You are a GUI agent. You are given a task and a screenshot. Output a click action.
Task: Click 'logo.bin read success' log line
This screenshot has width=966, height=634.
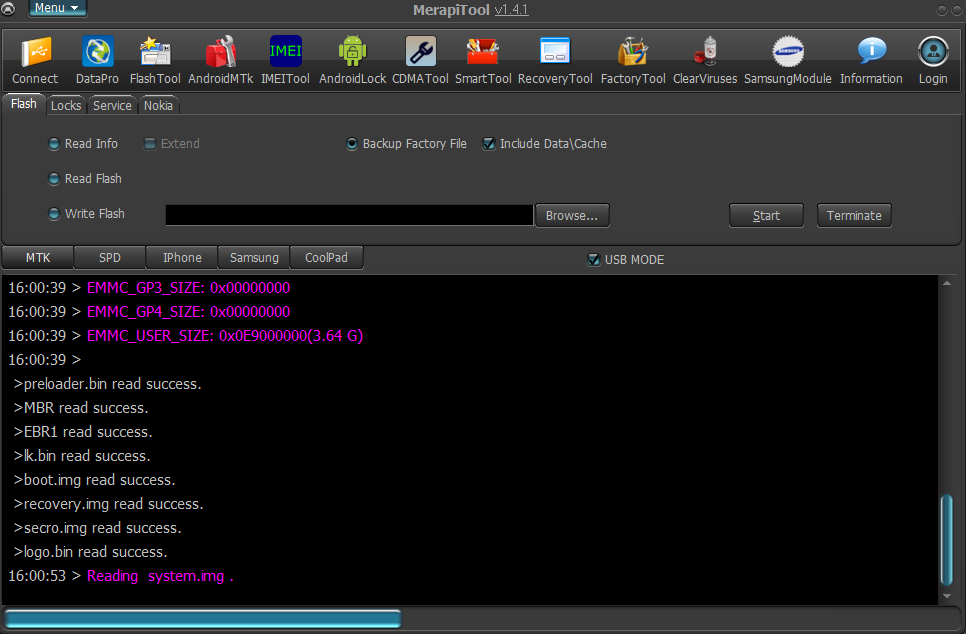[x=90, y=552]
